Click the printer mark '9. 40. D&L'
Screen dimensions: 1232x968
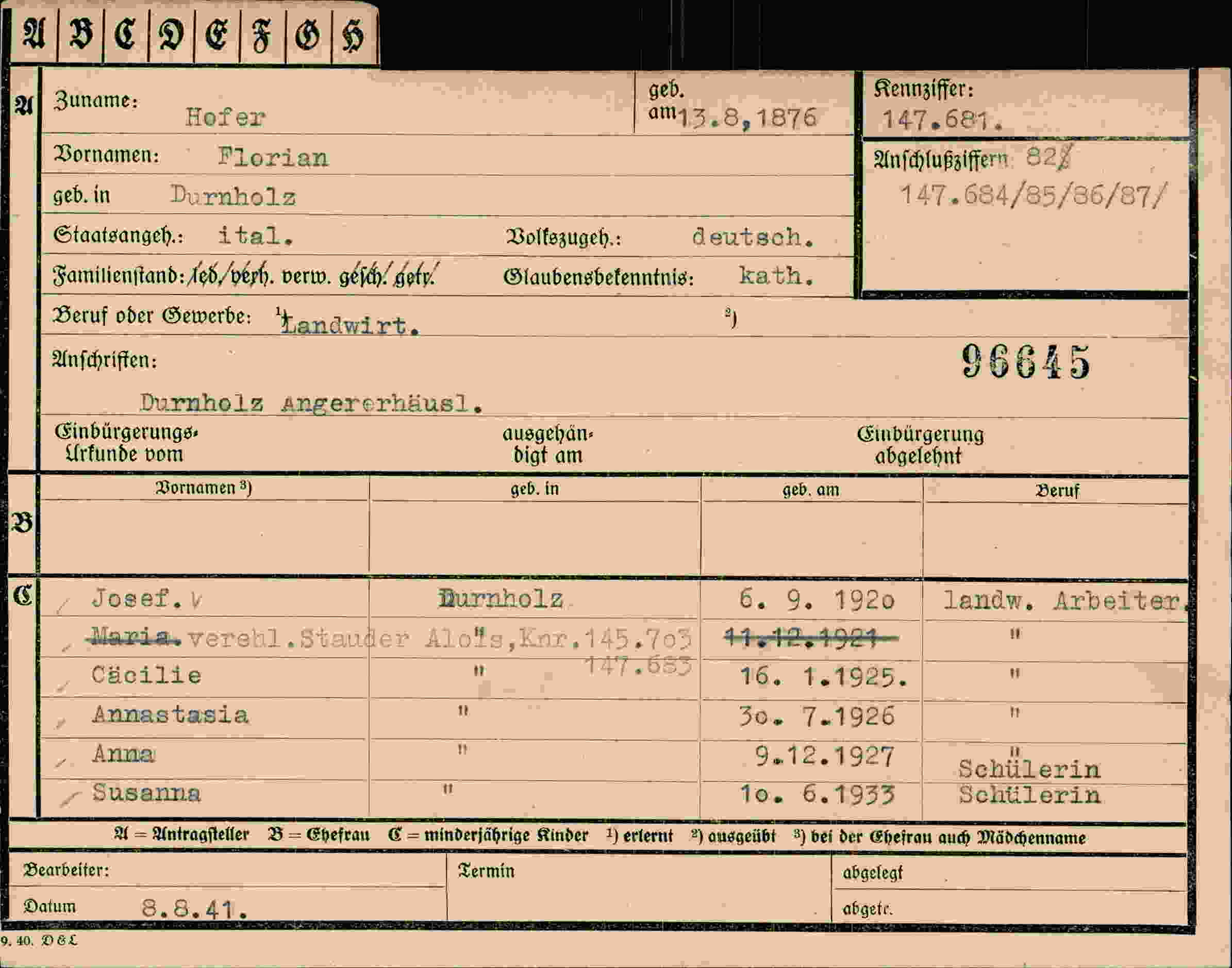[x=39, y=941]
